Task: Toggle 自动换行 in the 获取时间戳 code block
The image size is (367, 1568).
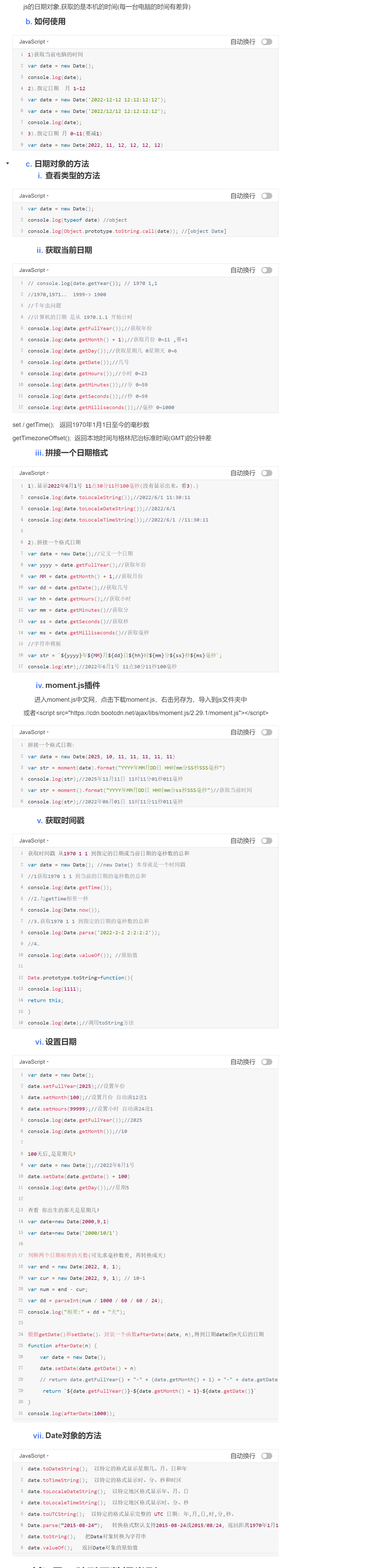Action: click(267, 841)
